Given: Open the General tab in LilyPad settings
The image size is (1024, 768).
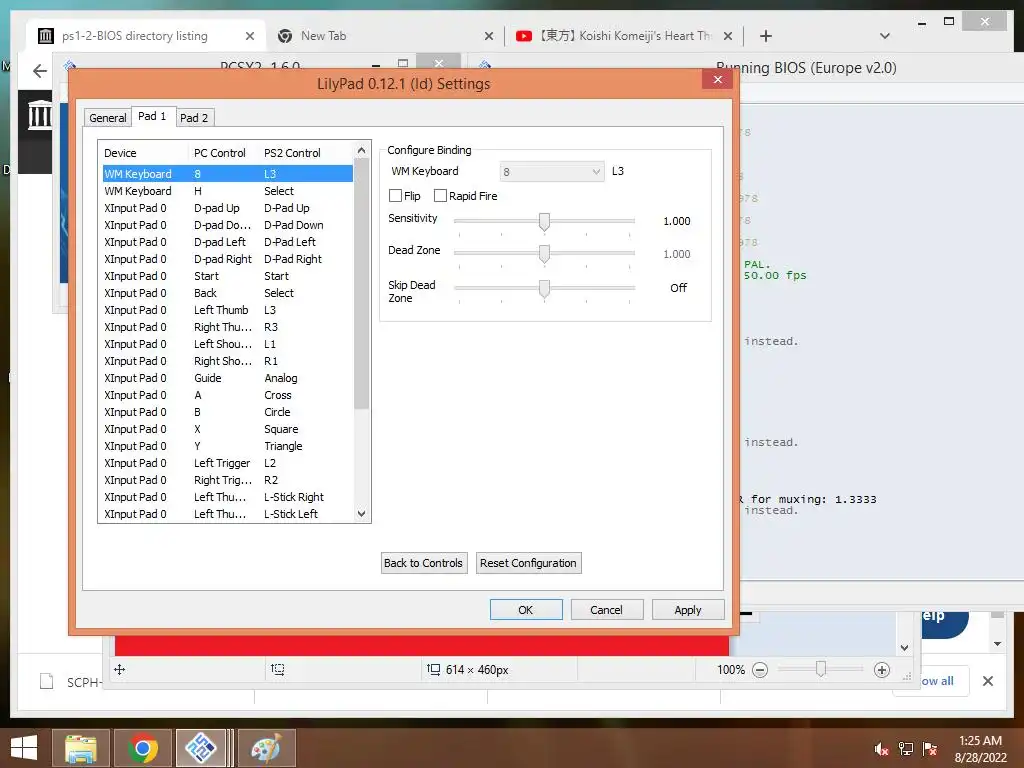Looking at the screenshot, I should tap(108, 118).
